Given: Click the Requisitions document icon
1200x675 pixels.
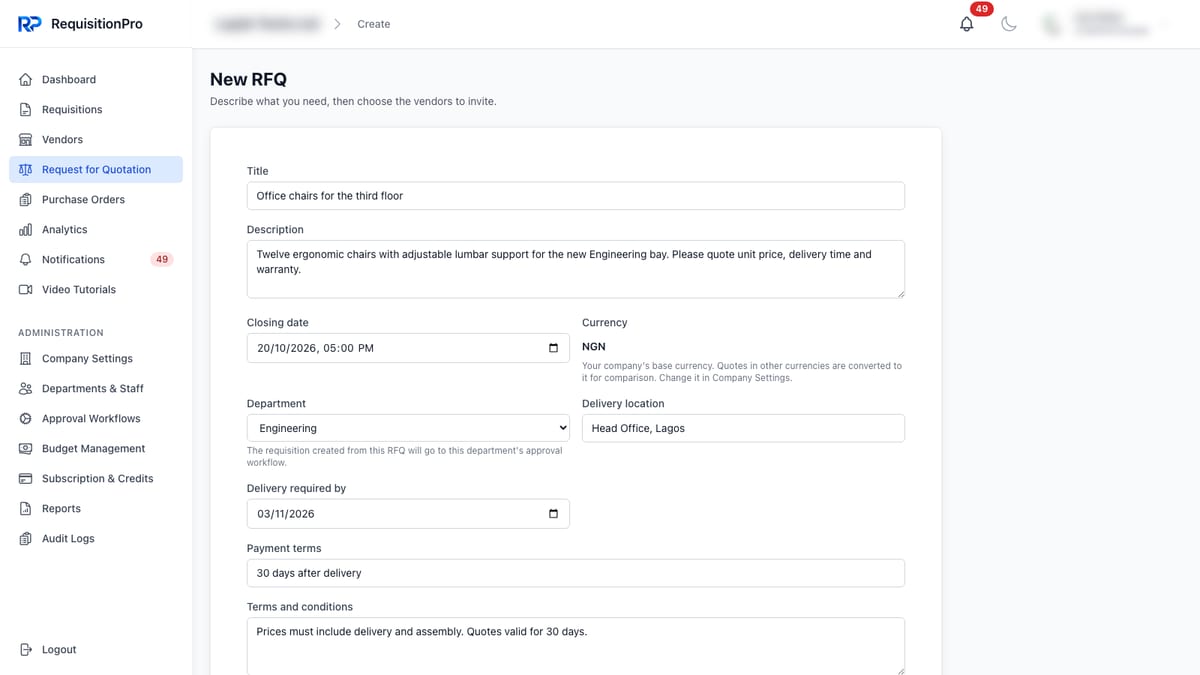Looking at the screenshot, I should tap(26, 109).
